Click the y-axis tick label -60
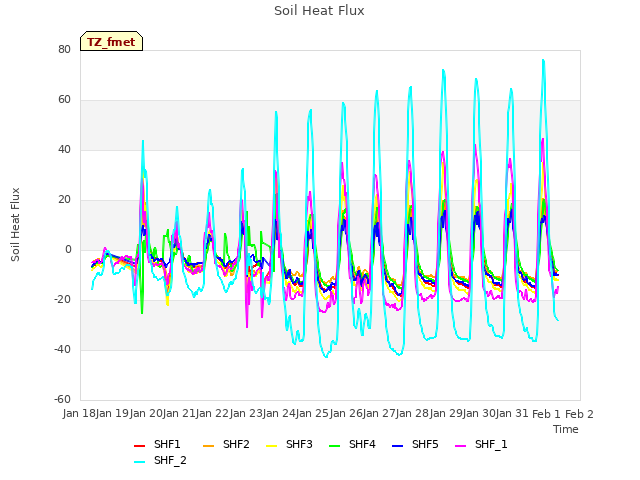 coord(62,399)
